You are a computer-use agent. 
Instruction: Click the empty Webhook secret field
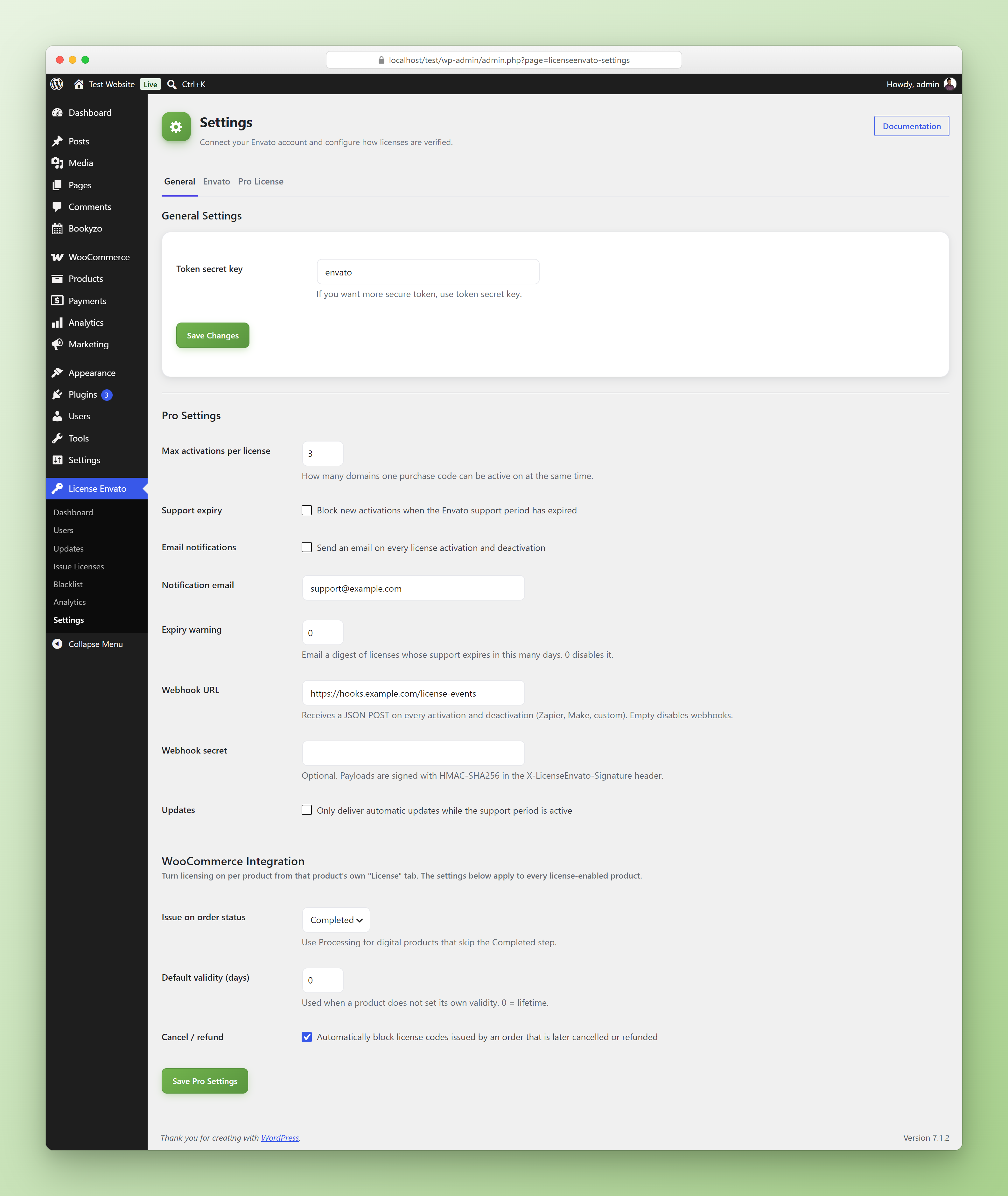click(413, 753)
